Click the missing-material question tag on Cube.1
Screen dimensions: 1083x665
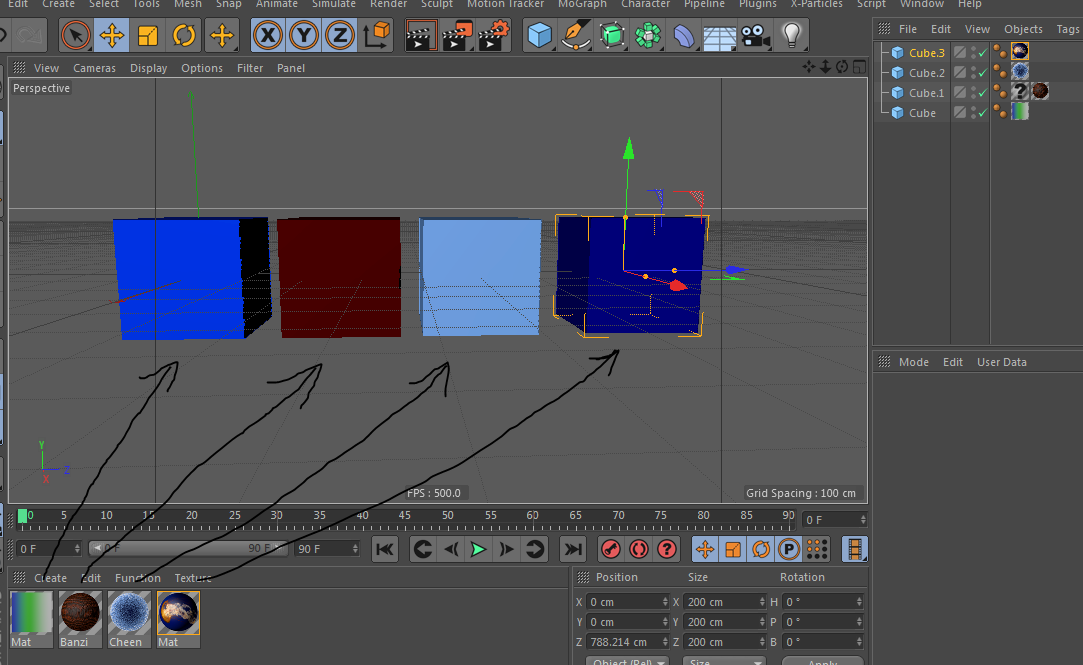click(1019, 91)
